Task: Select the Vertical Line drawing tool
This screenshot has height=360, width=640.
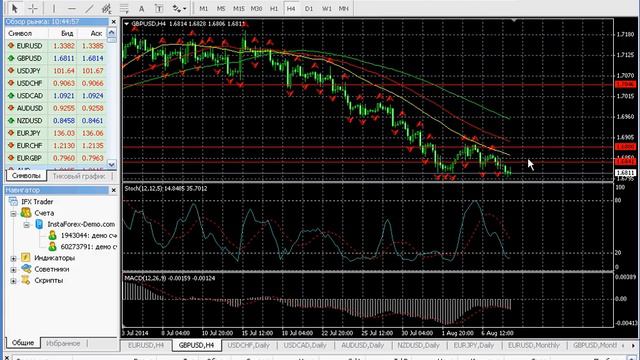Action: coord(53,8)
